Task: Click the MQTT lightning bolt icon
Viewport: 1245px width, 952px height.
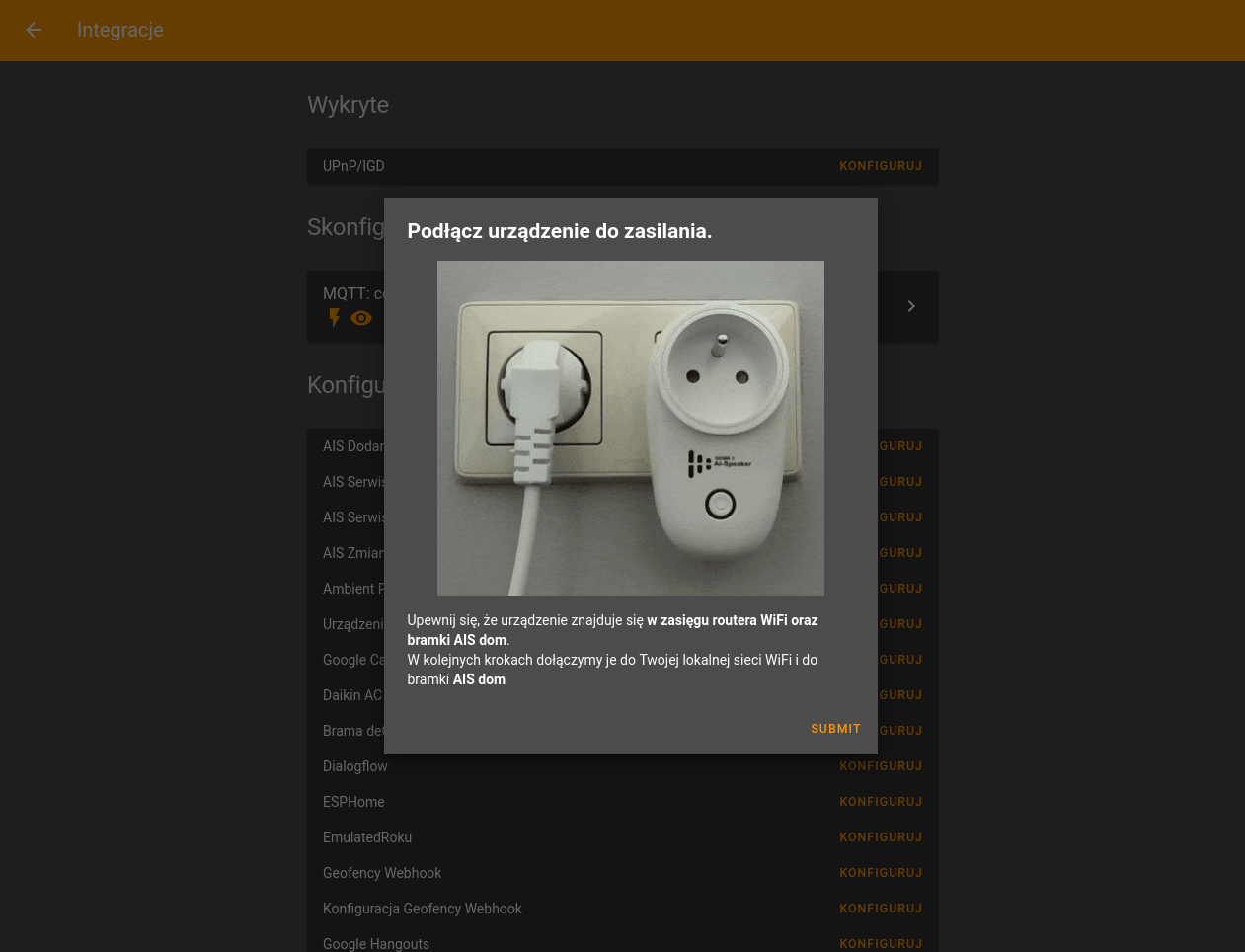Action: [335, 318]
